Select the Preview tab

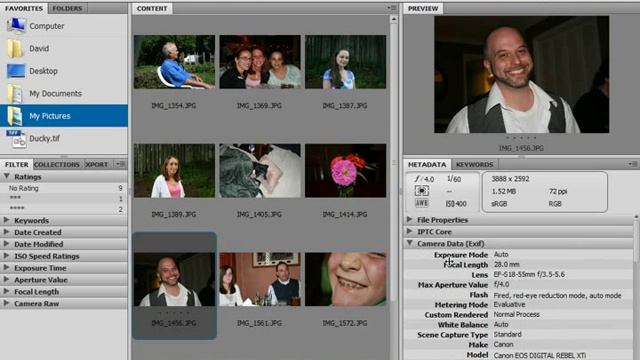423,8
